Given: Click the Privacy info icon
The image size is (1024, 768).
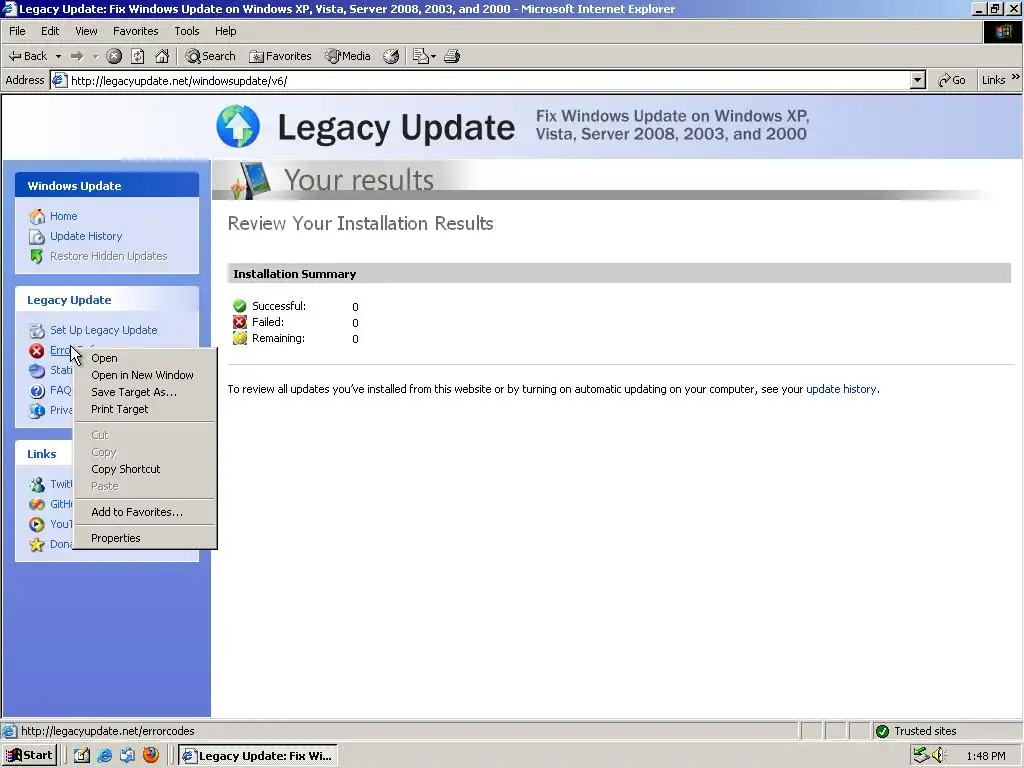Looking at the screenshot, I should [x=37, y=411].
